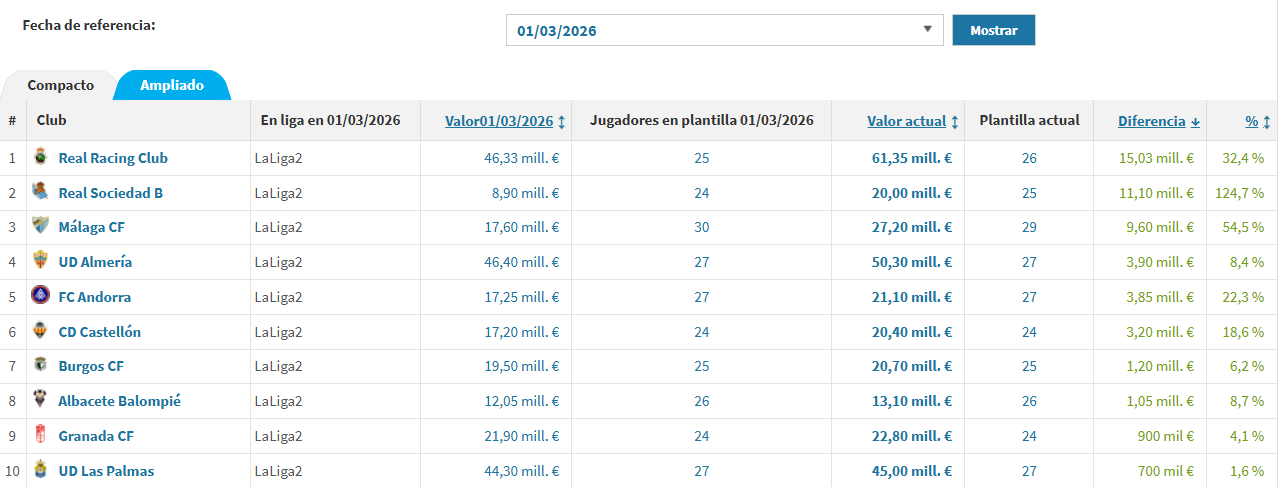This screenshot has width=1278, height=487.
Task: Click the FC Andorra crest icon
Action: tap(40, 296)
